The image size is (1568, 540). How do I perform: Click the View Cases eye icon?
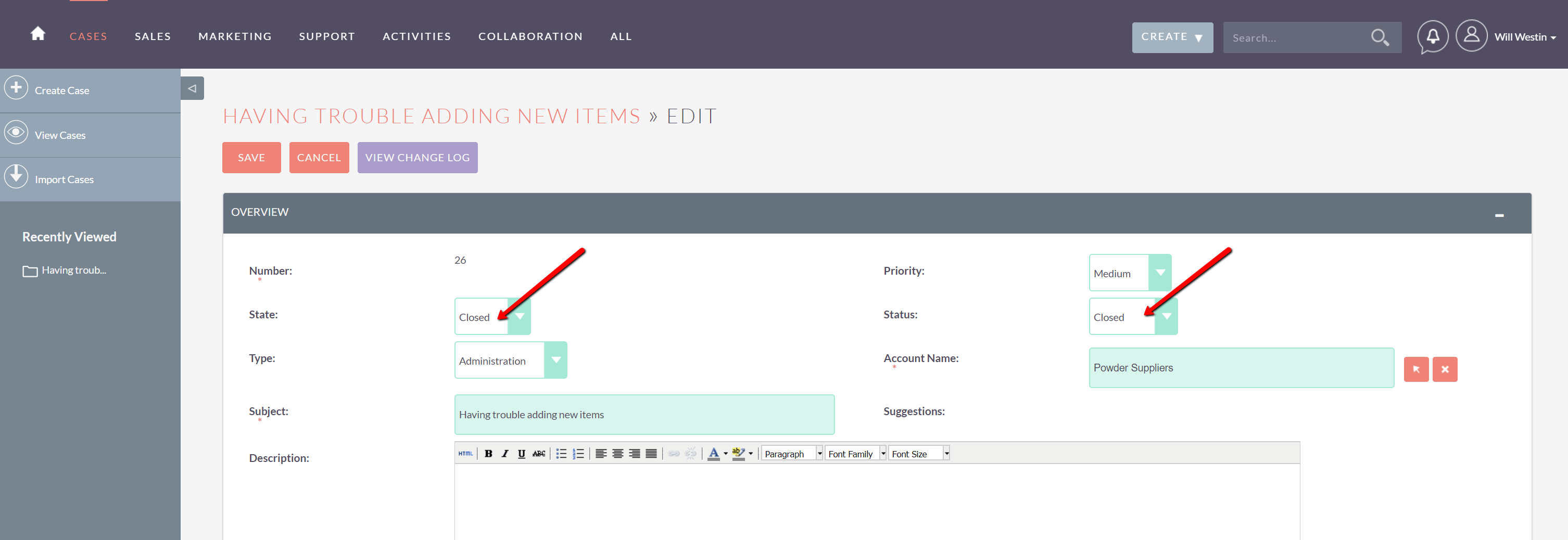click(x=17, y=132)
